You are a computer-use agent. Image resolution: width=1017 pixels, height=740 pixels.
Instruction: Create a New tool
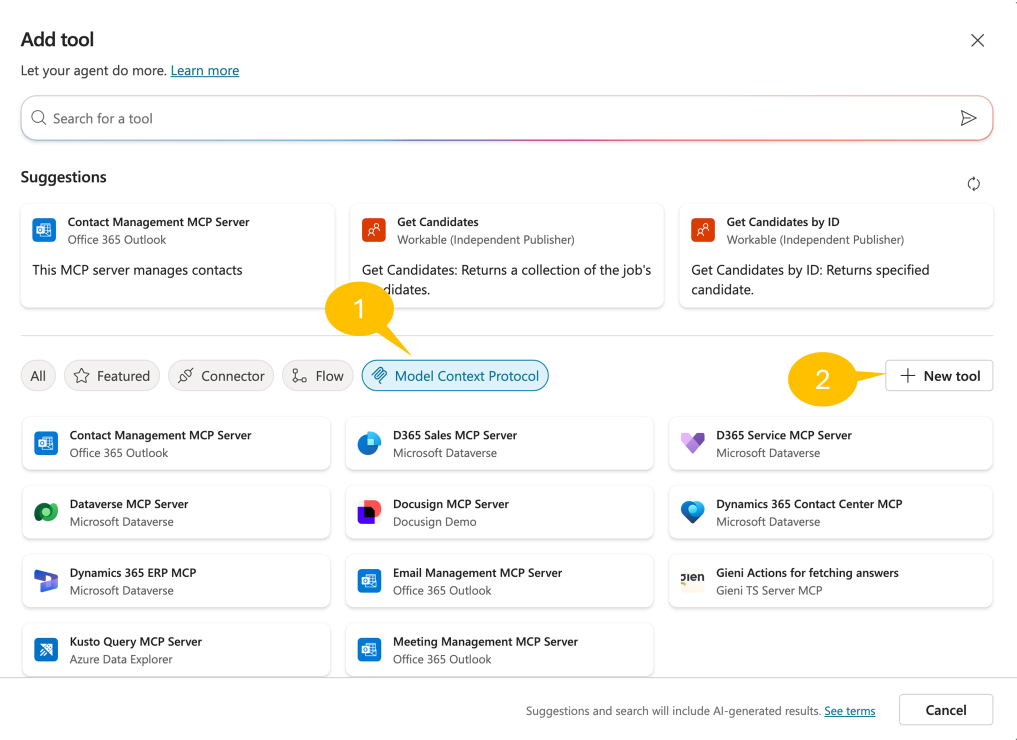click(939, 376)
